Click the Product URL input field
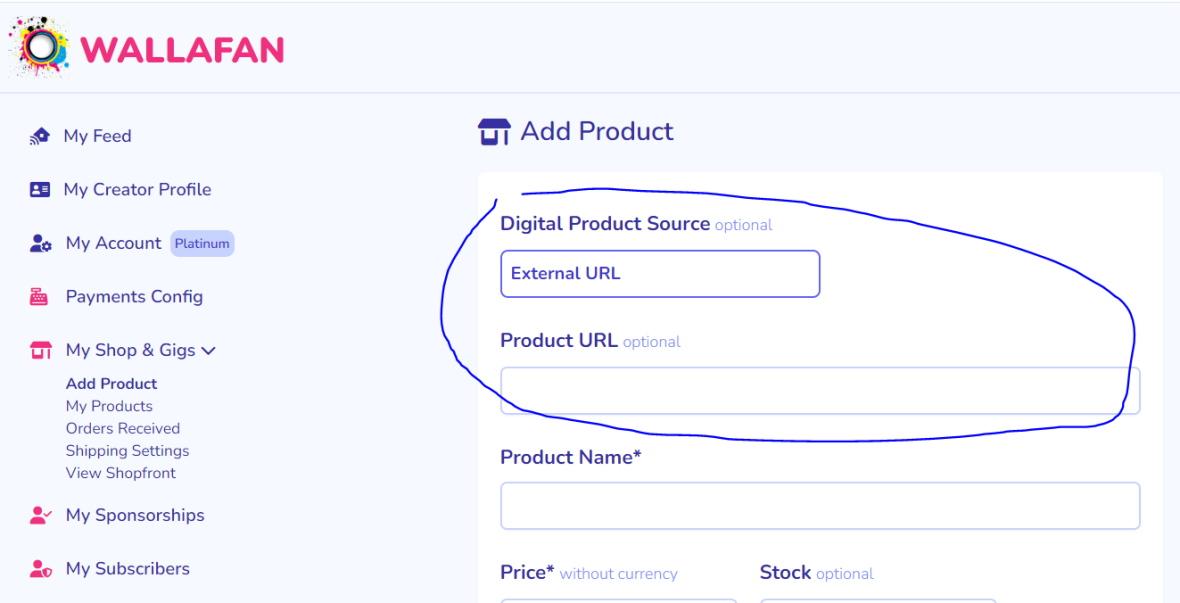This screenshot has height=603, width=1180. [820, 391]
